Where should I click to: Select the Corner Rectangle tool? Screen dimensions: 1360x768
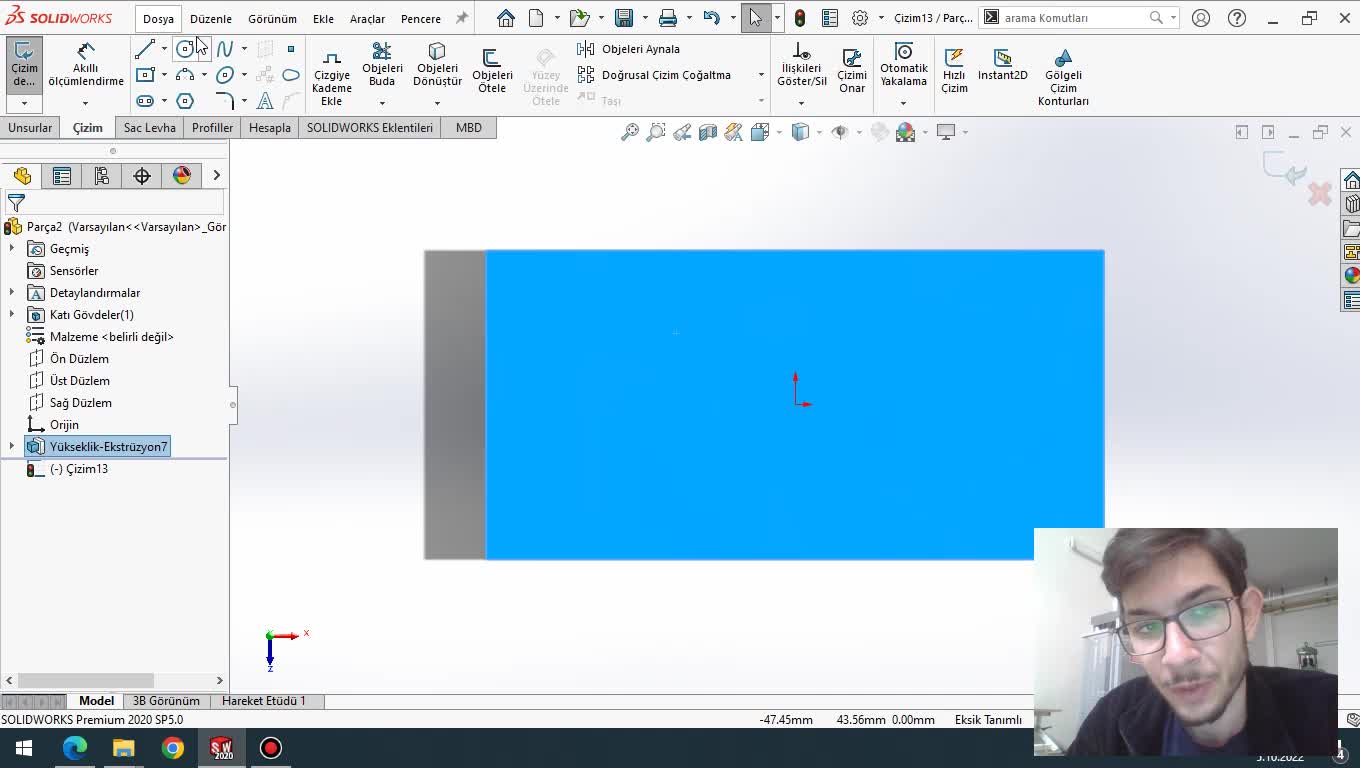tap(145, 75)
